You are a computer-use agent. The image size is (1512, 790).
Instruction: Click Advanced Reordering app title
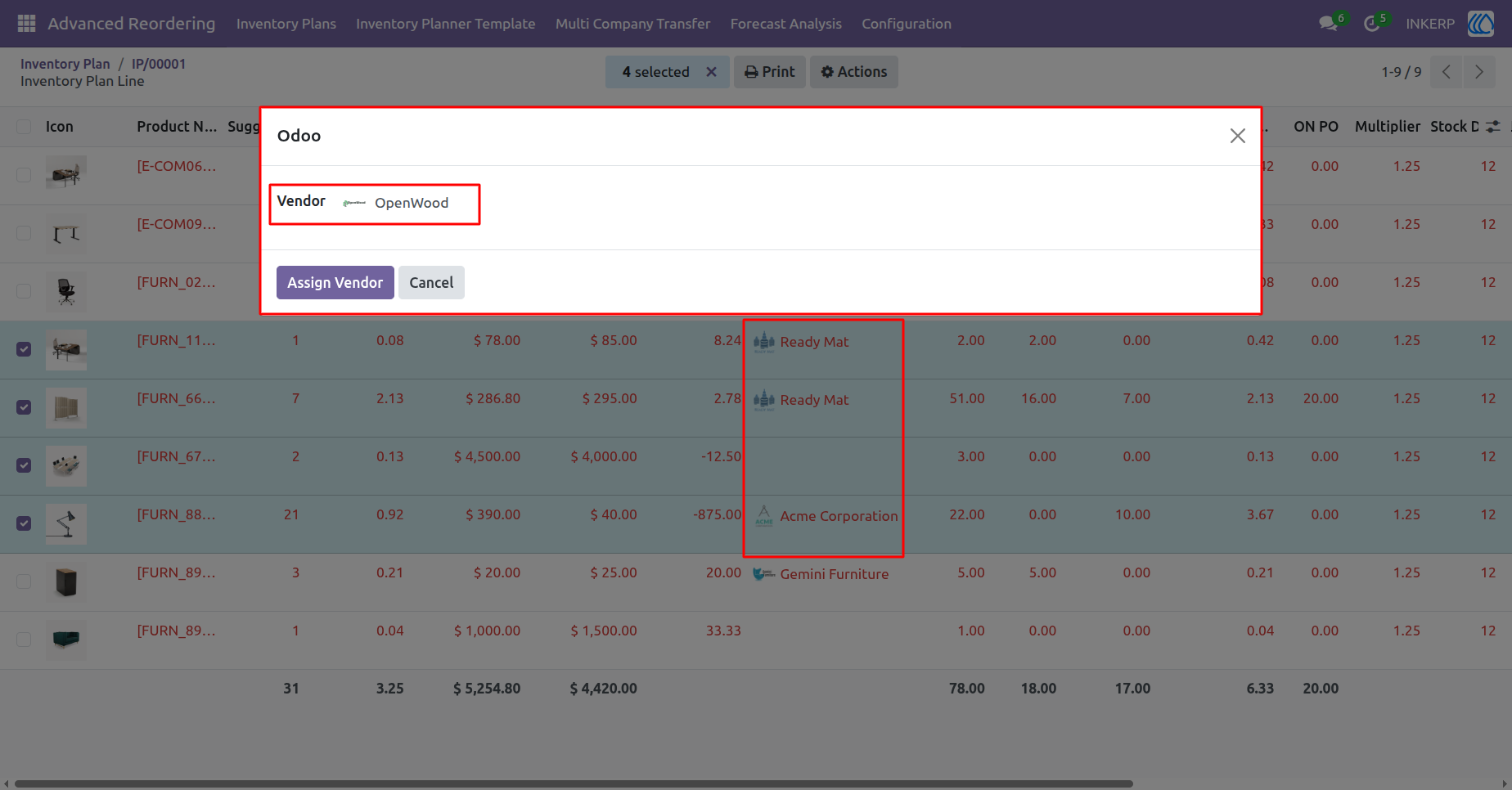[x=132, y=24]
